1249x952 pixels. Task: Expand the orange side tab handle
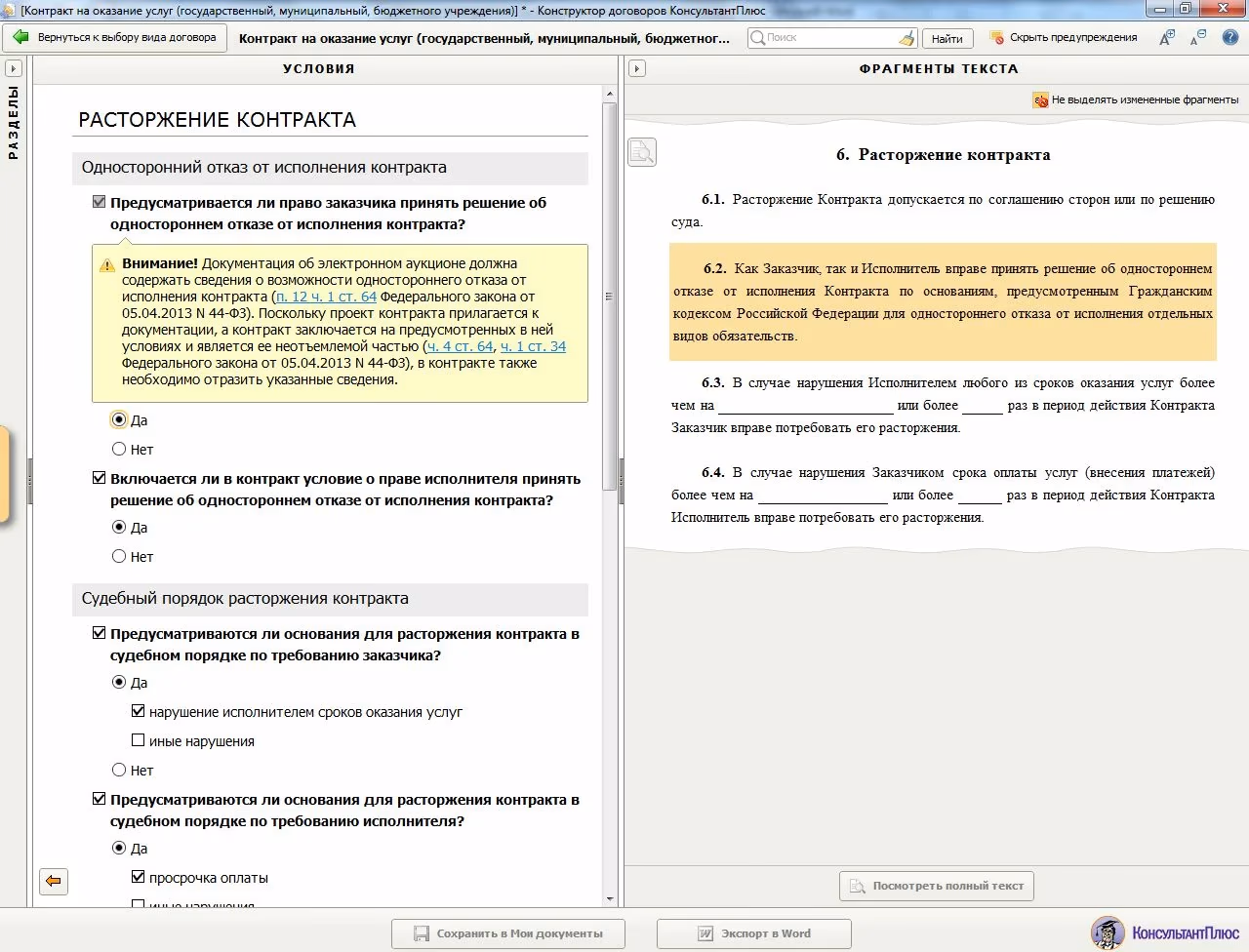4,473
